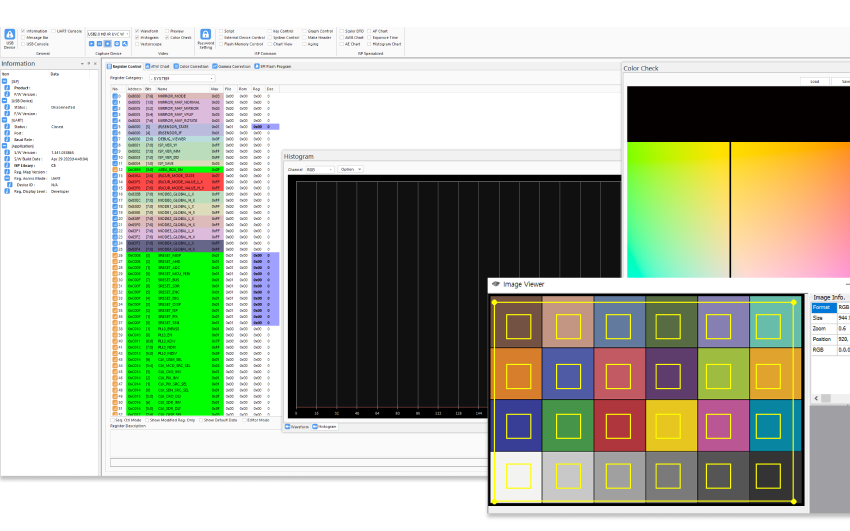Click the Register Description input field

[x=298, y=463]
